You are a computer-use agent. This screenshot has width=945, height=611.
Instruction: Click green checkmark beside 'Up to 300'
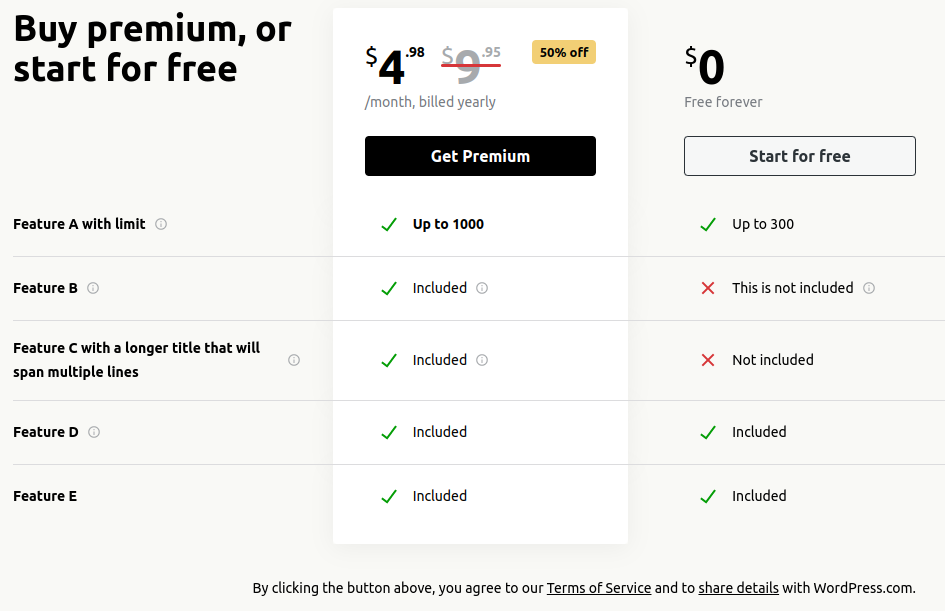click(x=708, y=224)
